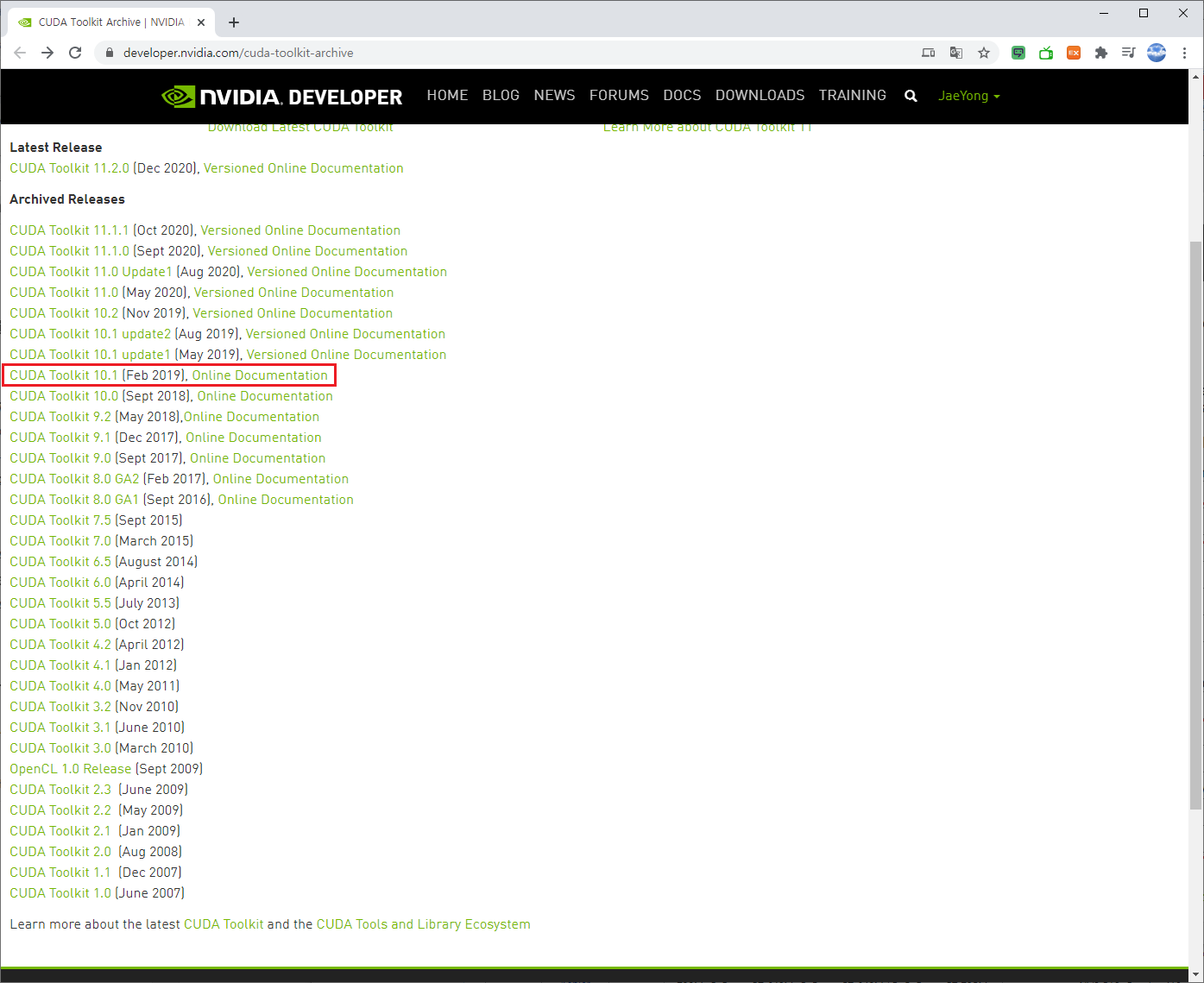
Task: Open CUDA Toolkit 5.0 link
Action: pos(60,624)
